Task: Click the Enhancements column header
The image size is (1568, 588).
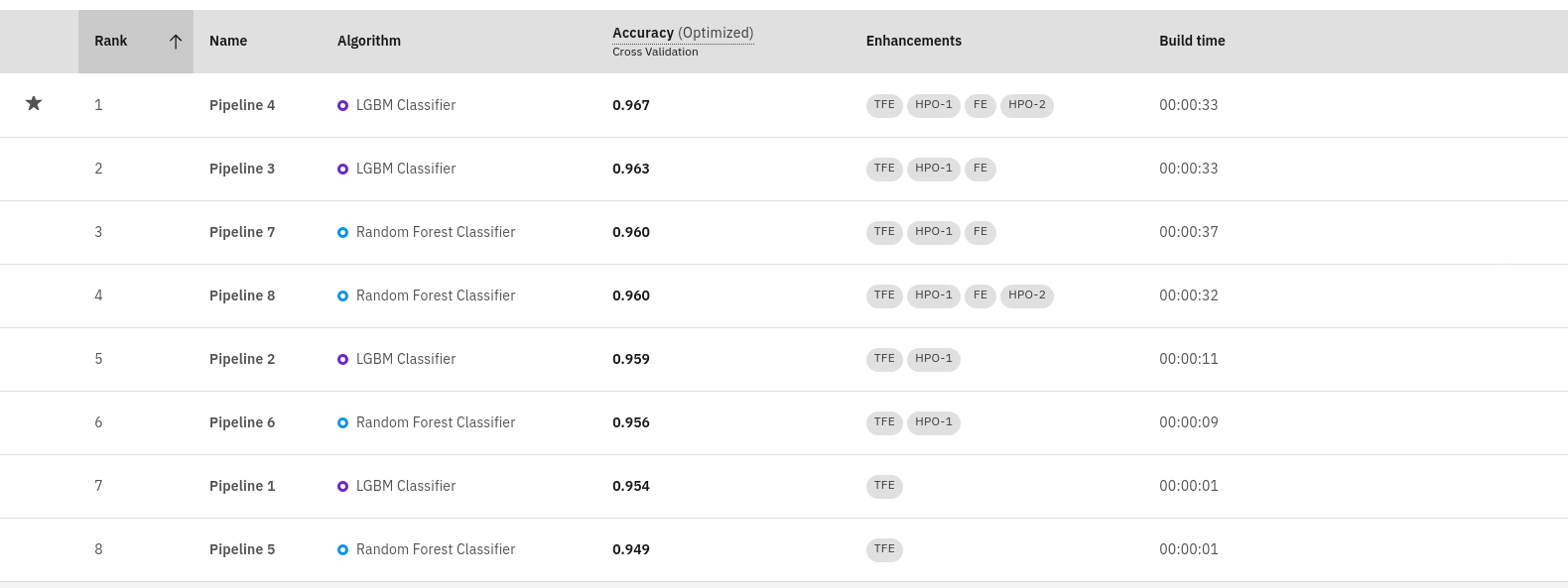Action: pyautogui.click(x=914, y=41)
